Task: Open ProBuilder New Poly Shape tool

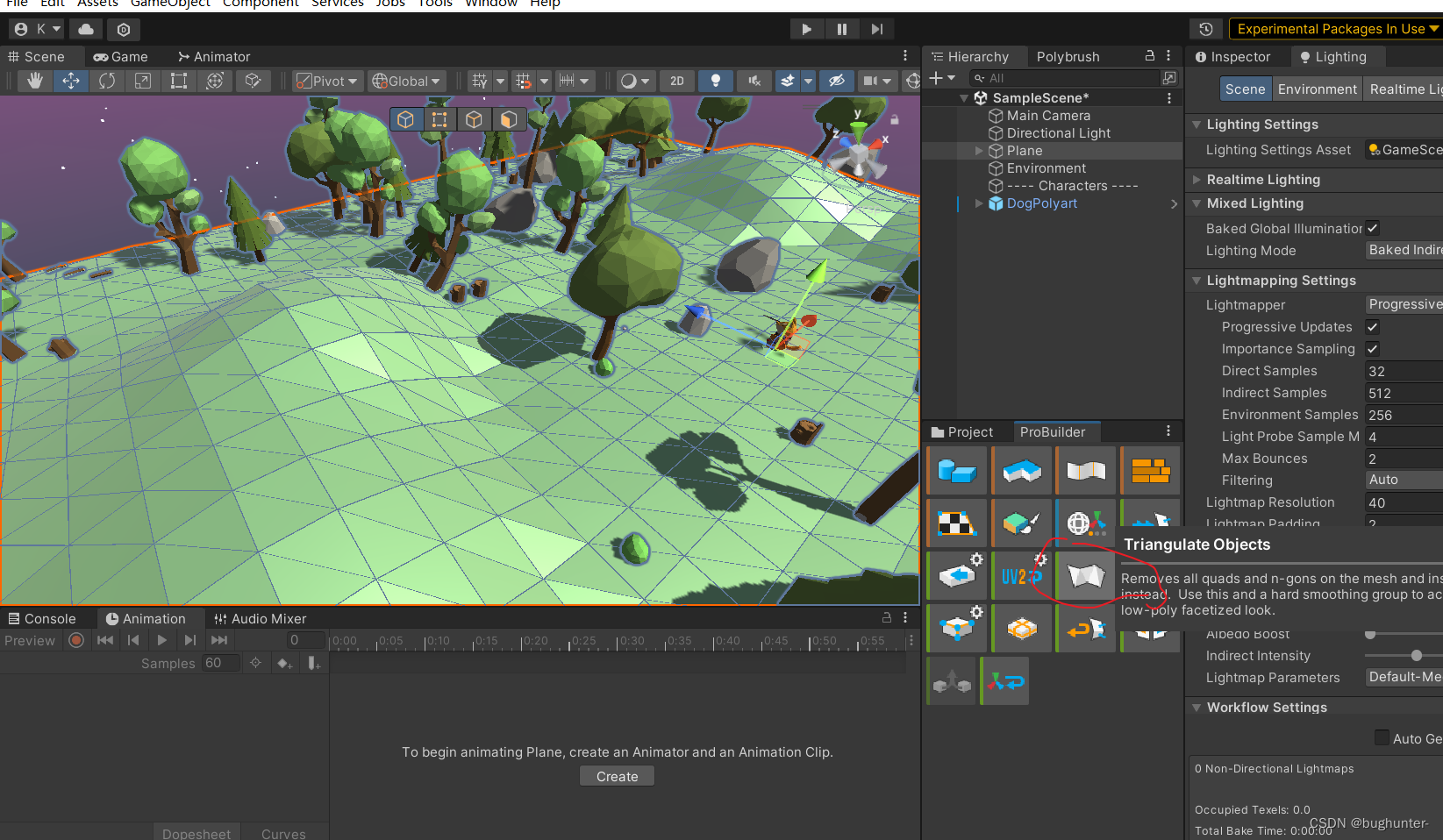Action: [x=1022, y=471]
